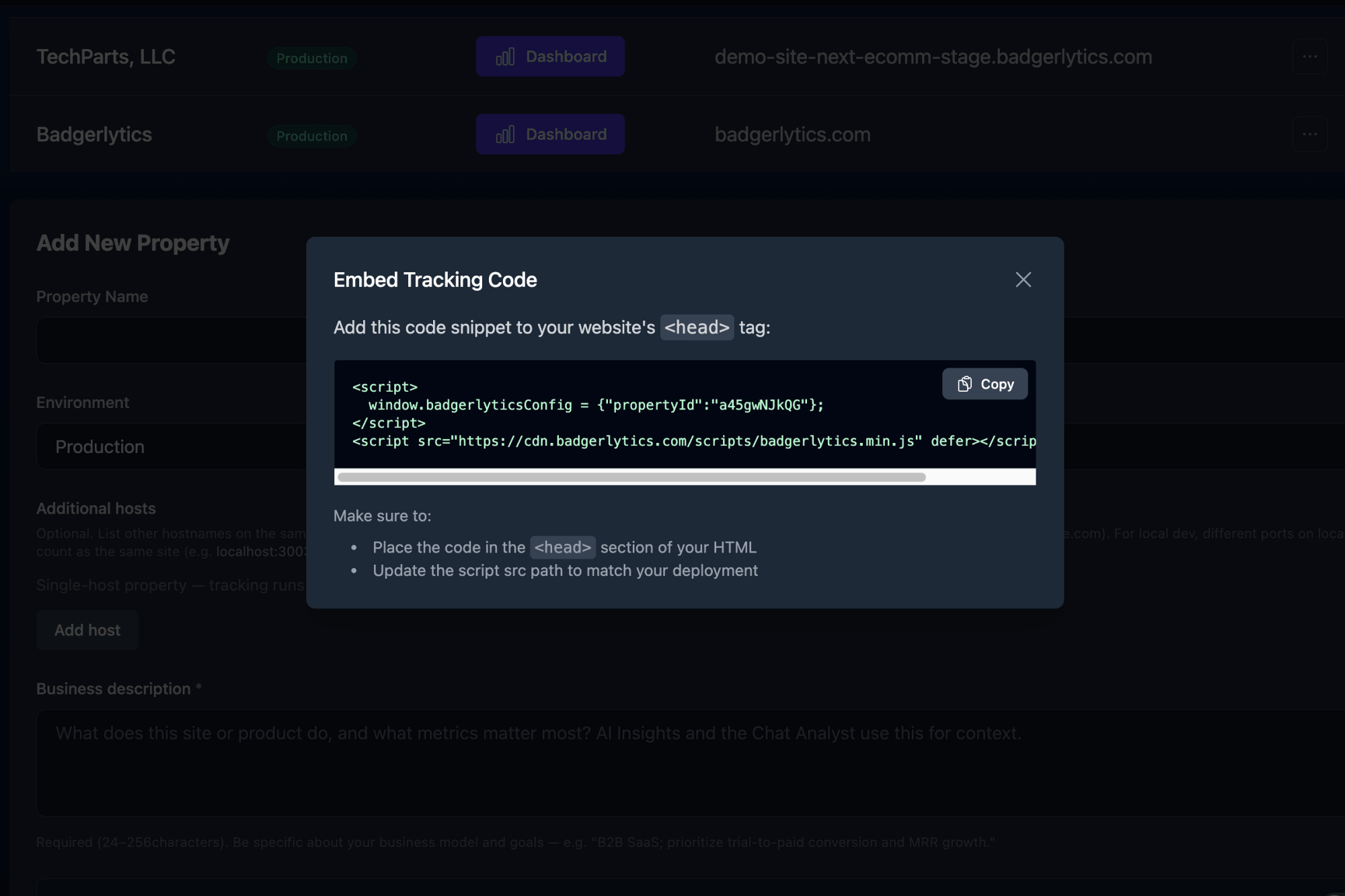Screen dimensions: 1345x896
Task: Click the window.badgerlyticsConfig code line
Action: click(596, 405)
